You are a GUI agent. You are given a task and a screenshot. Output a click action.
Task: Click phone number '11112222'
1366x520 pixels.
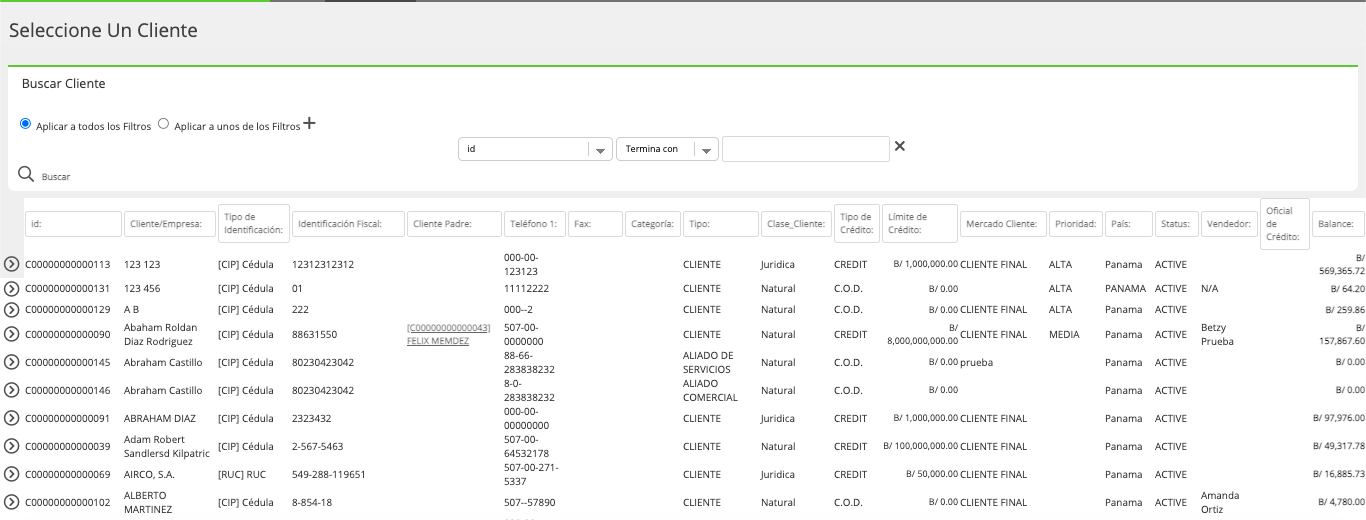tap(527, 288)
